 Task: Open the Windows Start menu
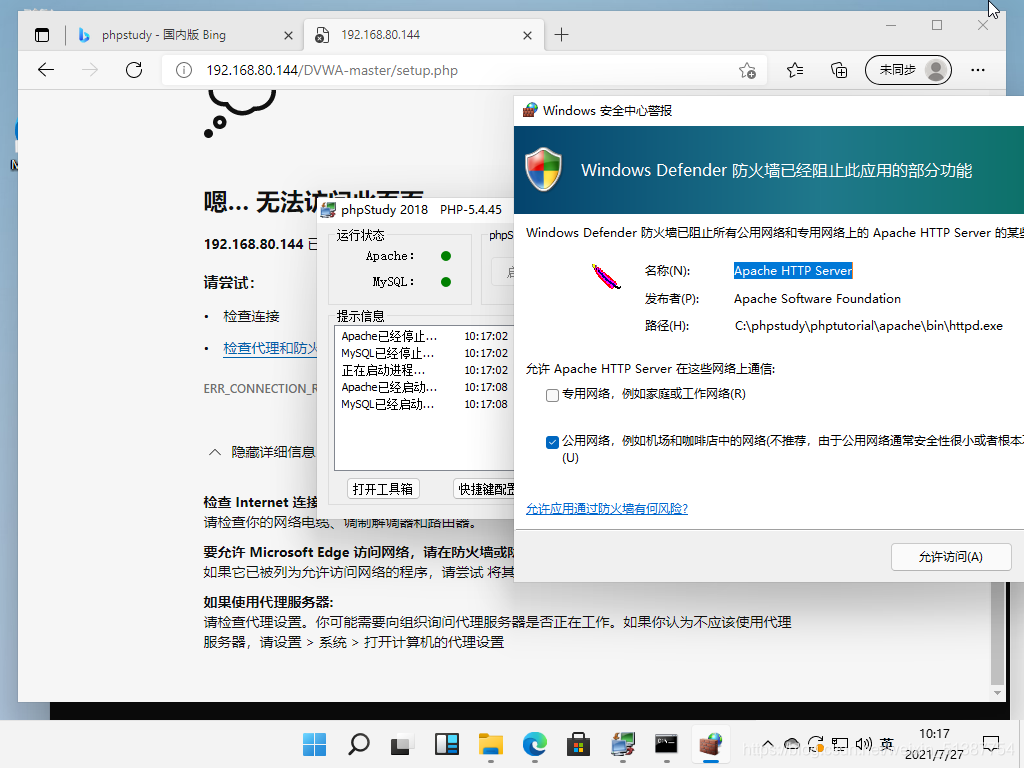[315, 744]
